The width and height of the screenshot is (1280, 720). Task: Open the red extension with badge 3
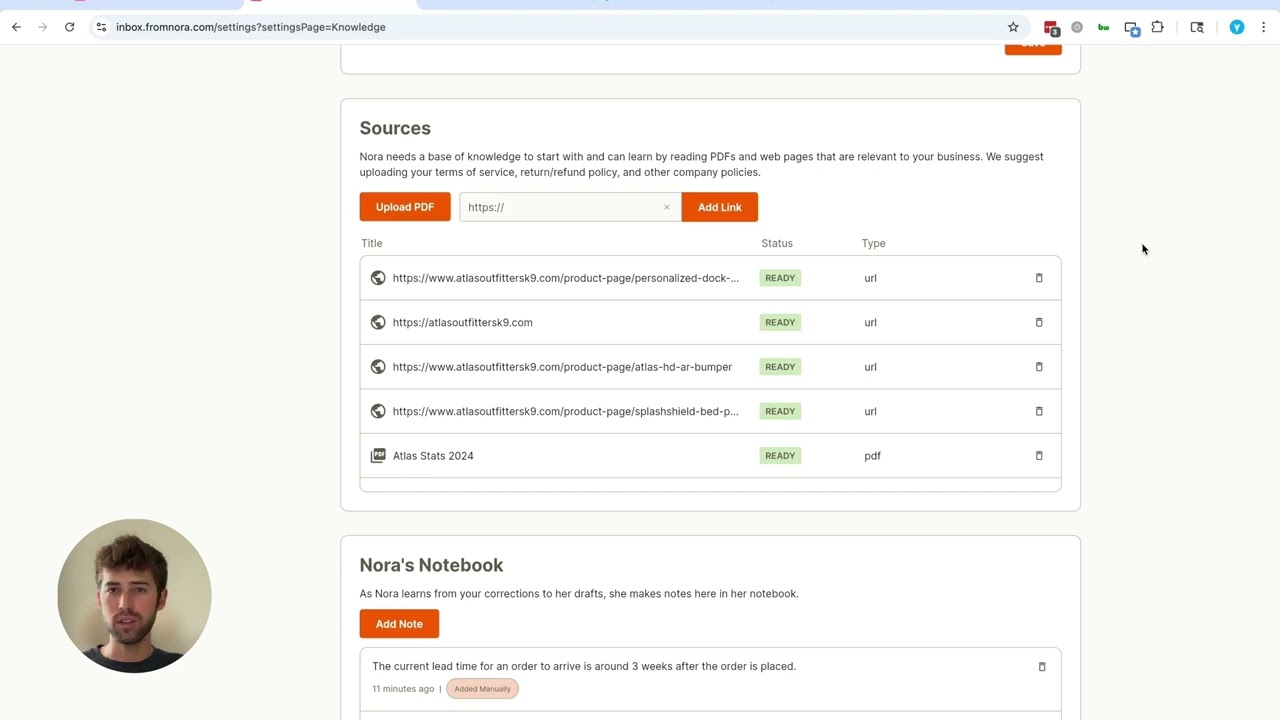point(1051,28)
